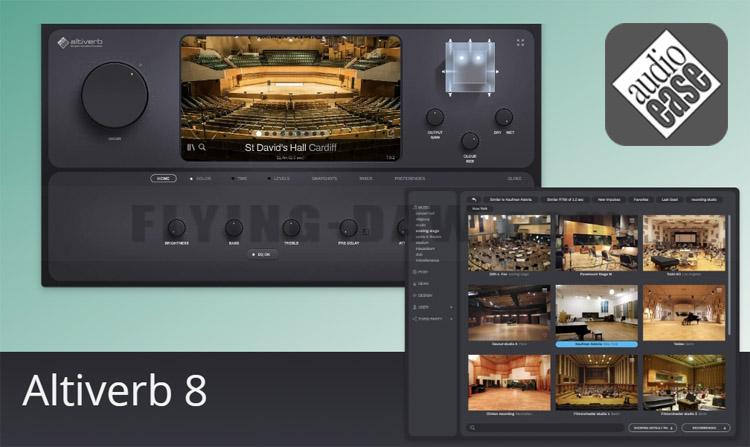The image size is (750, 447).
Task: Click the Output Gain knob
Action: tap(435, 117)
